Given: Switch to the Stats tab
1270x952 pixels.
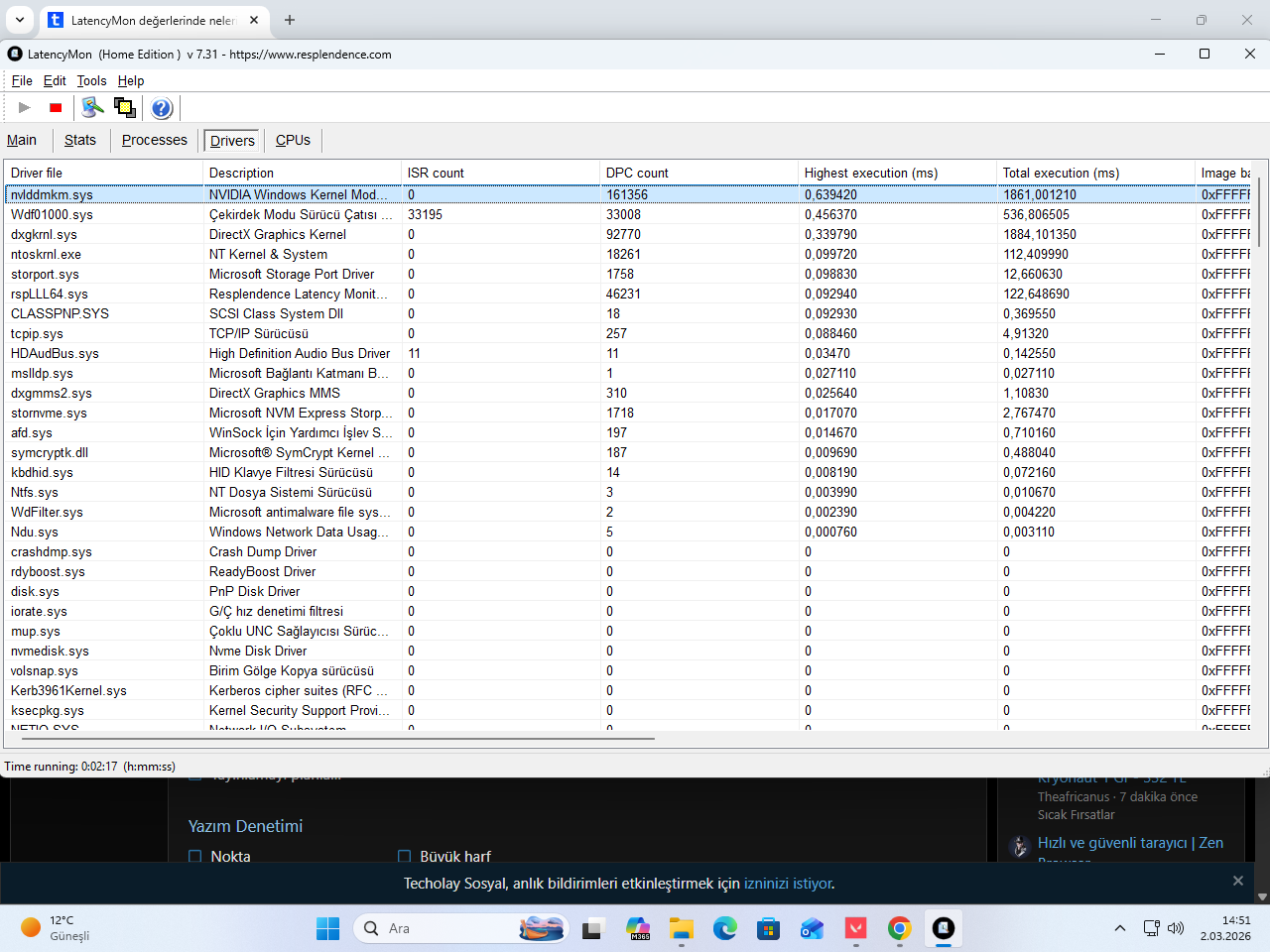Looking at the screenshot, I should (80, 140).
